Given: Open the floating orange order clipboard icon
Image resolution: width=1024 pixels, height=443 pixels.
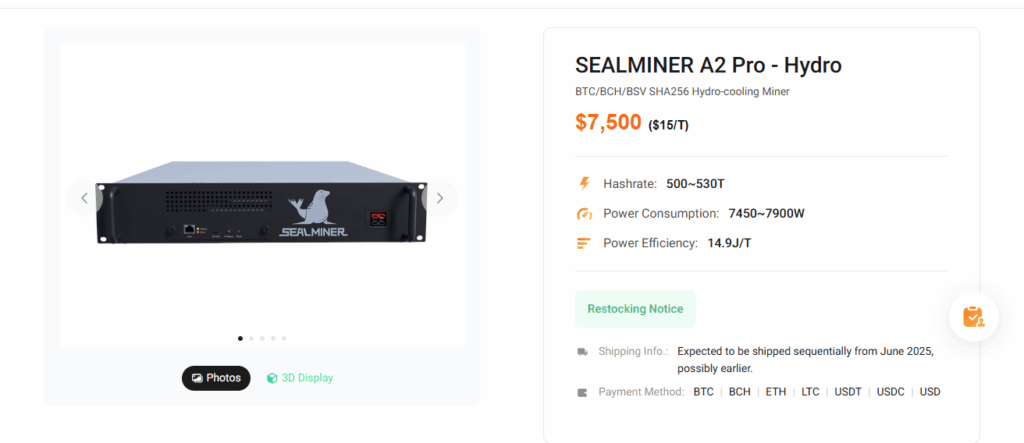Looking at the screenshot, I should click(973, 316).
